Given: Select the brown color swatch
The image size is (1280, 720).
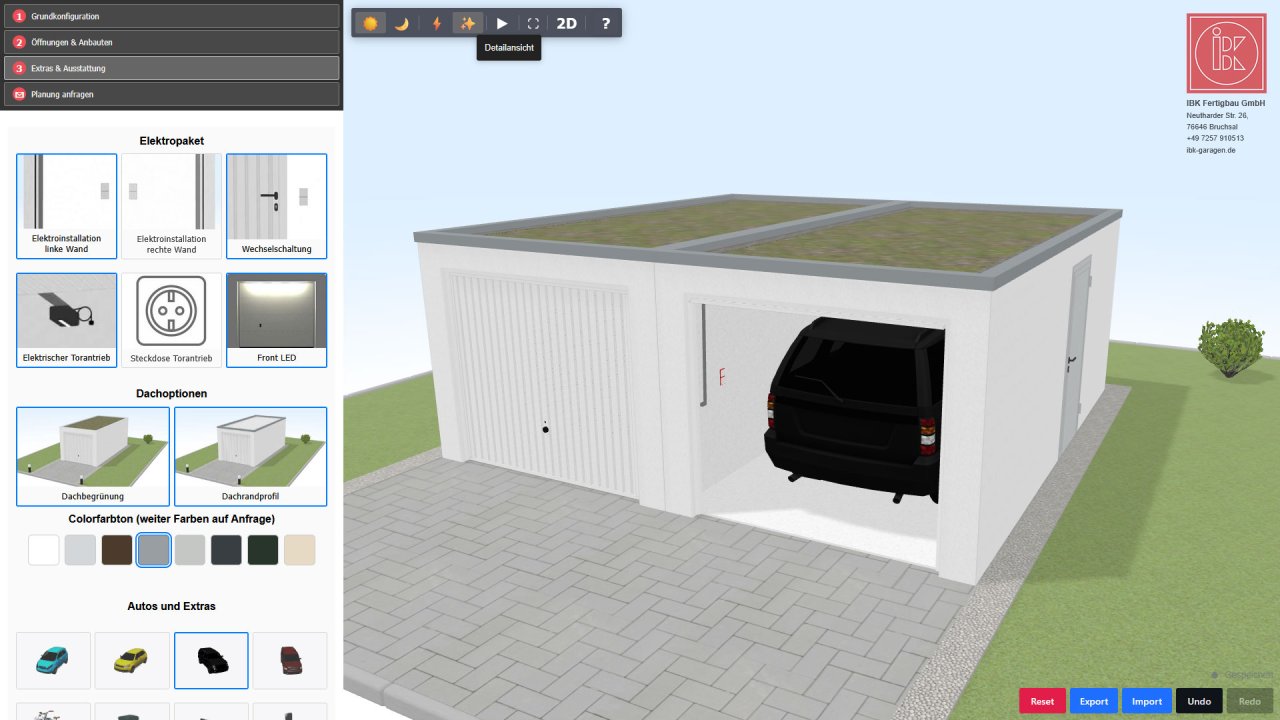Looking at the screenshot, I should 117,550.
